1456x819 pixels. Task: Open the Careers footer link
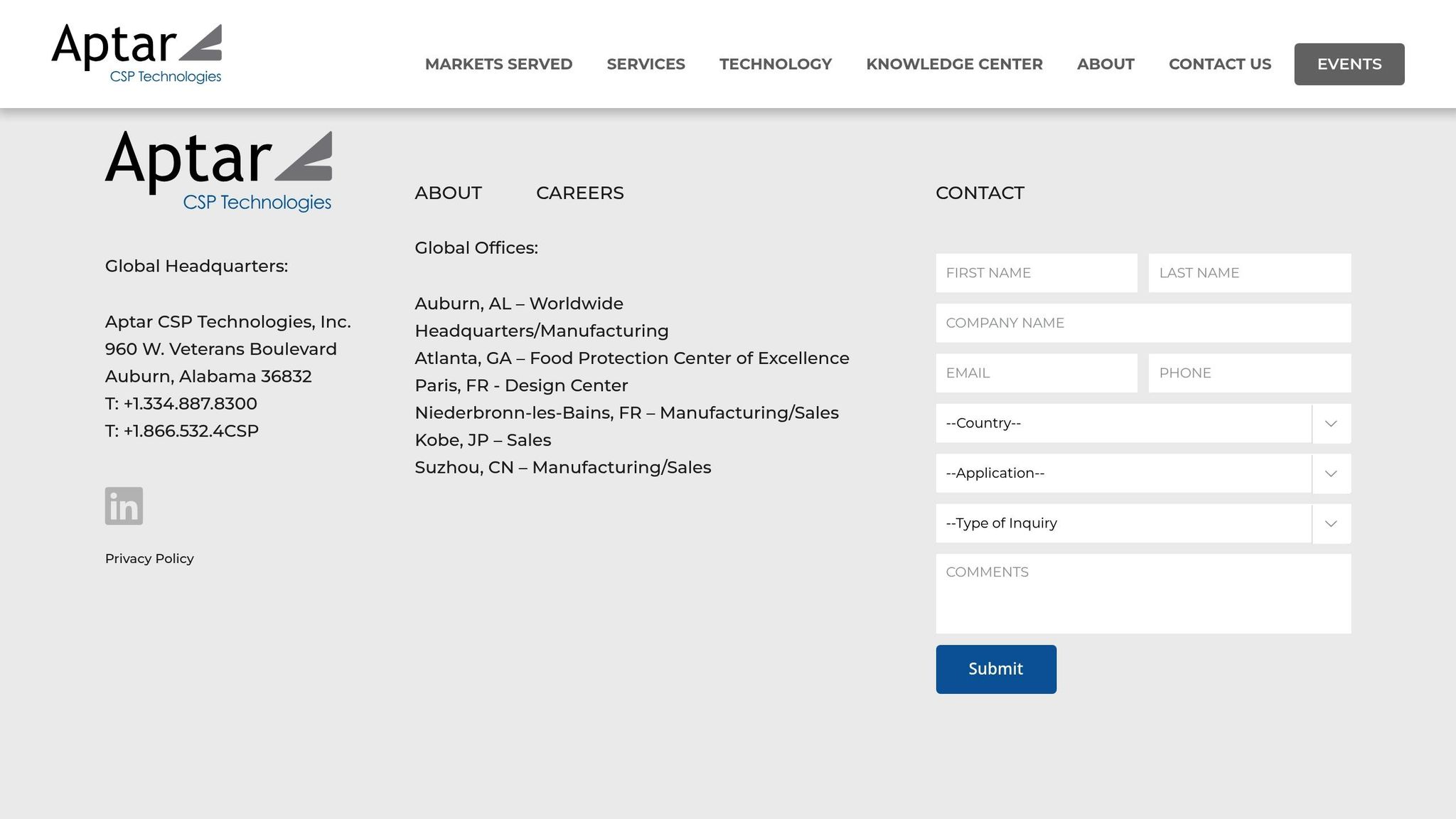[580, 193]
